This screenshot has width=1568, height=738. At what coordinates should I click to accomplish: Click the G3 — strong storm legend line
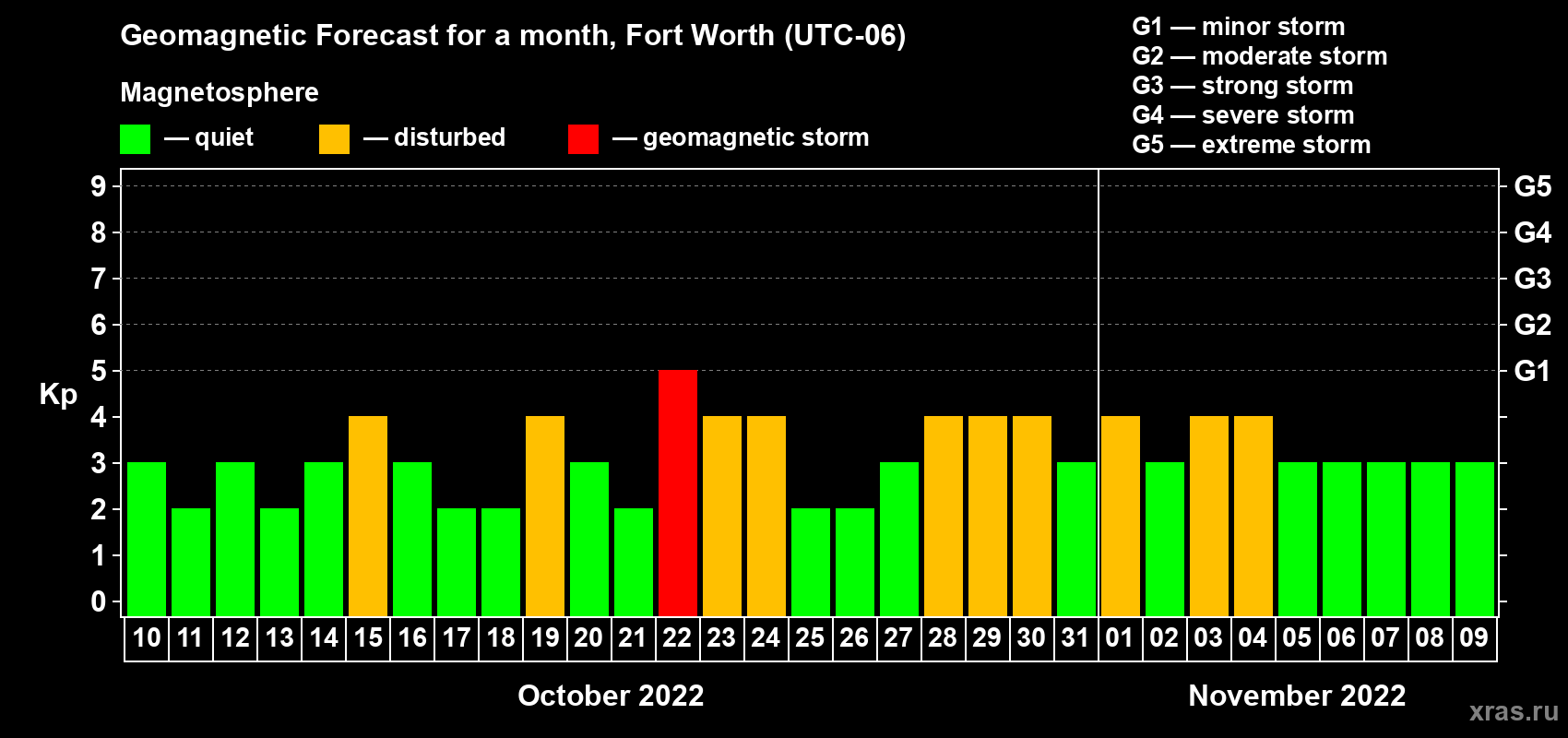click(1242, 86)
